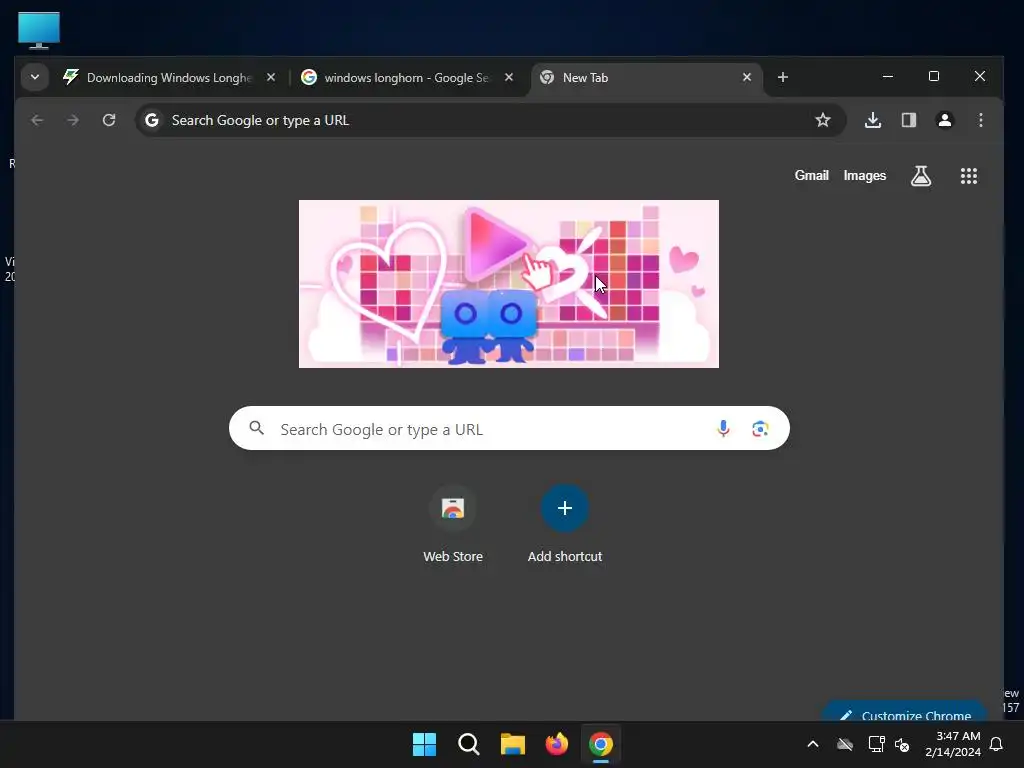
Task: Select the New Tab tab
Action: 647,78
